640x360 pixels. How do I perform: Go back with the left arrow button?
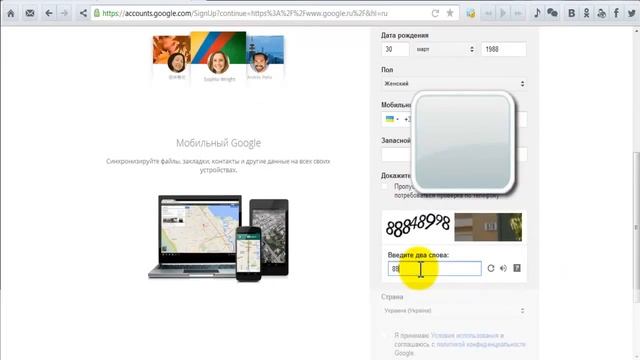49,13
